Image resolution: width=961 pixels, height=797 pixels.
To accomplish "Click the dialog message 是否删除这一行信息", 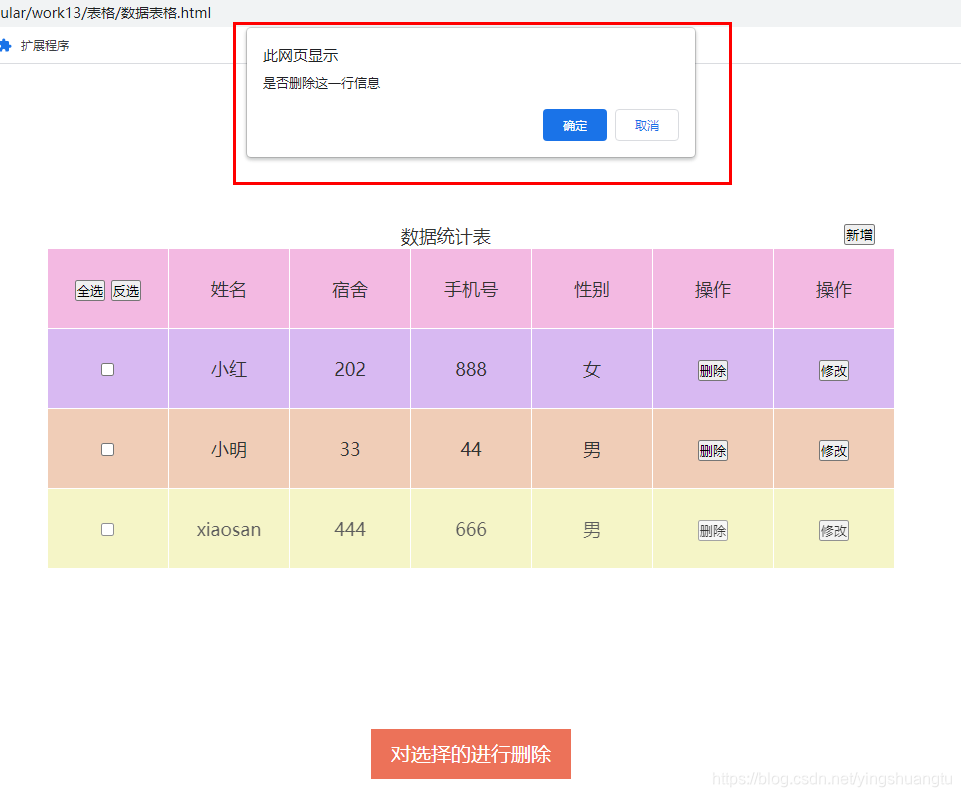I will pos(321,83).
